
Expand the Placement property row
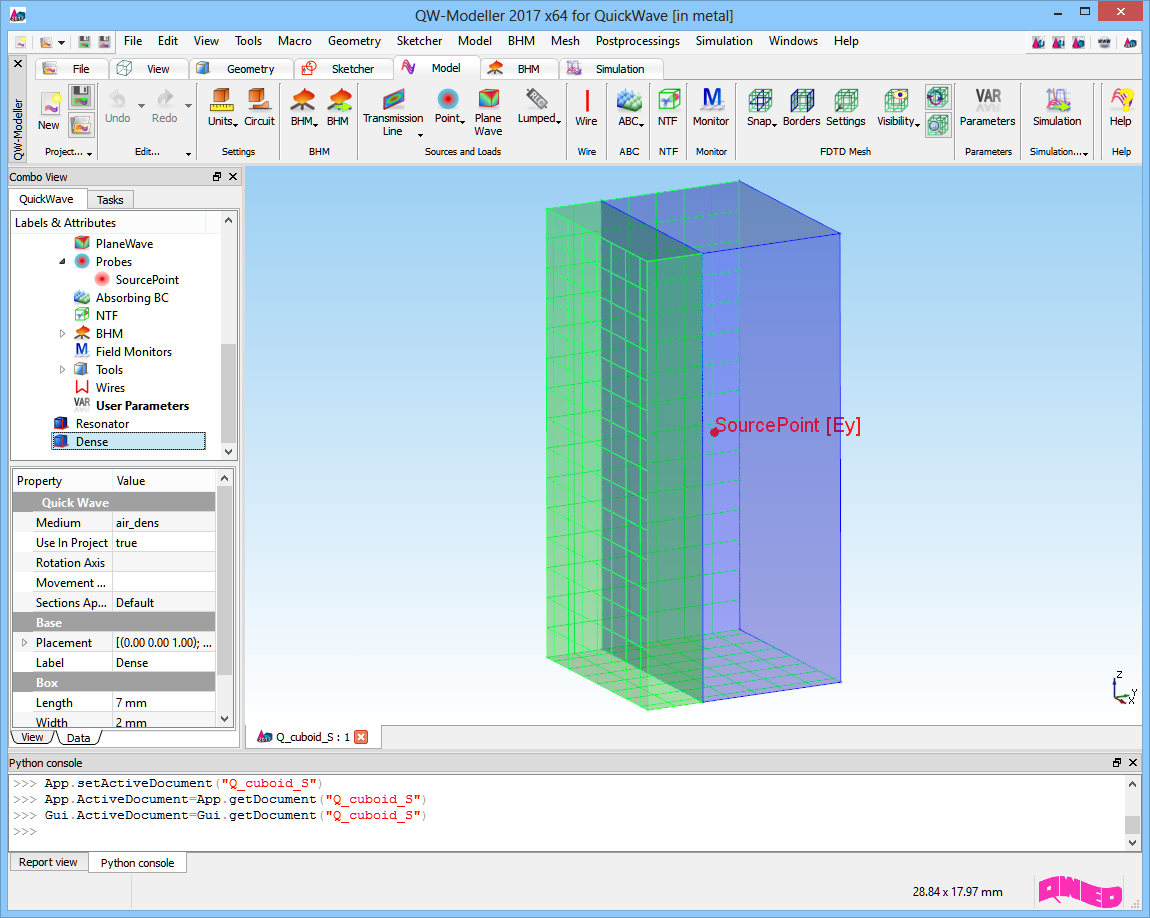24,642
